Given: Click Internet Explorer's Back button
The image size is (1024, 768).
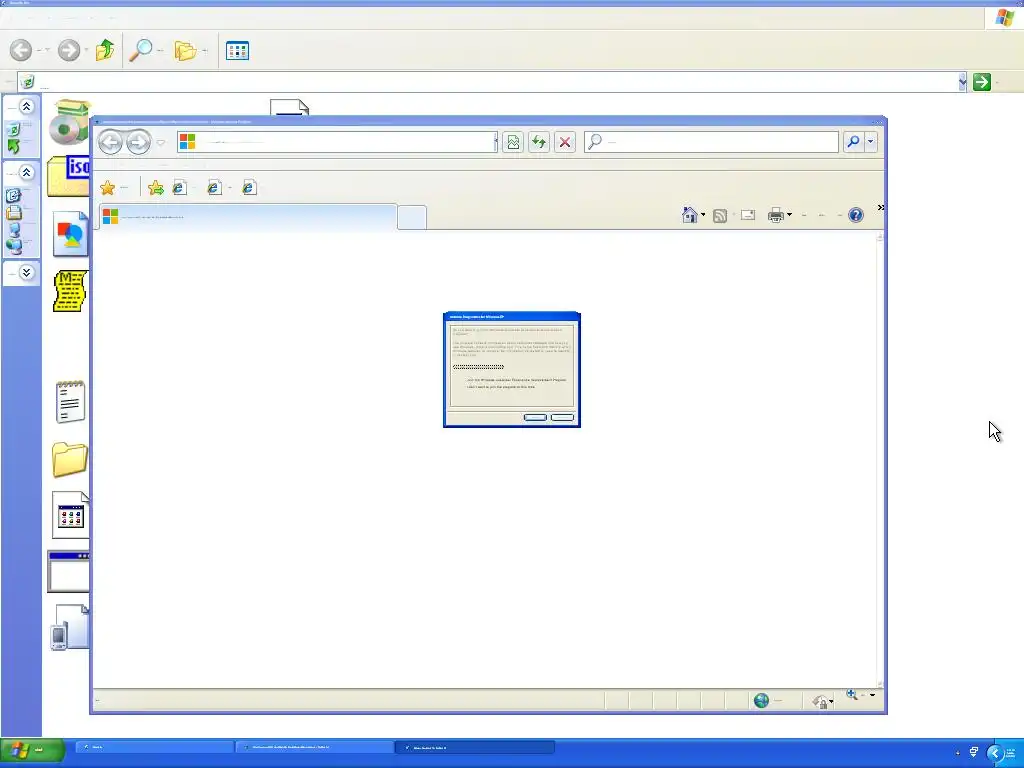Looking at the screenshot, I should point(110,142).
